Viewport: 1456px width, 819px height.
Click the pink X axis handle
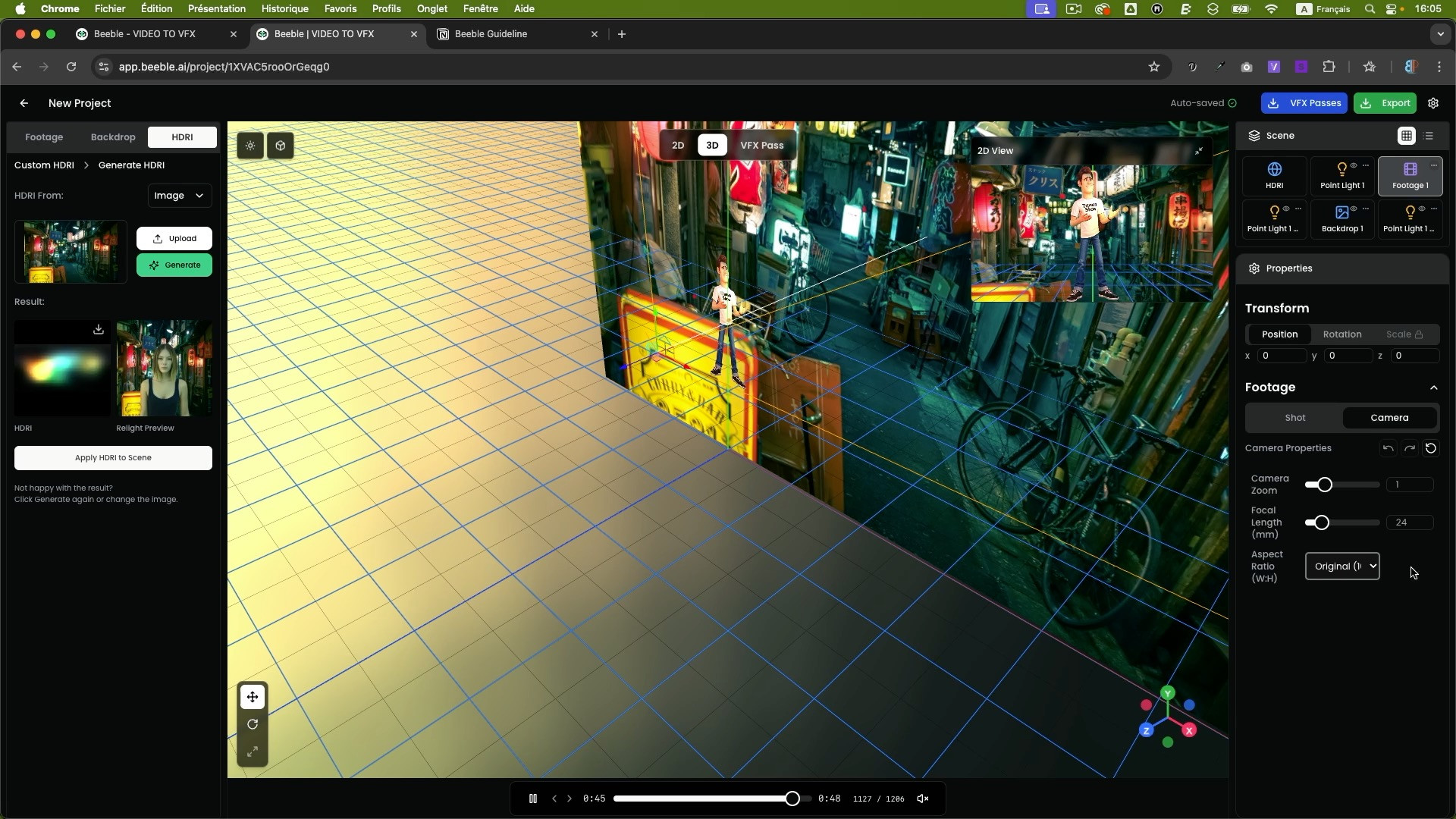[1189, 730]
